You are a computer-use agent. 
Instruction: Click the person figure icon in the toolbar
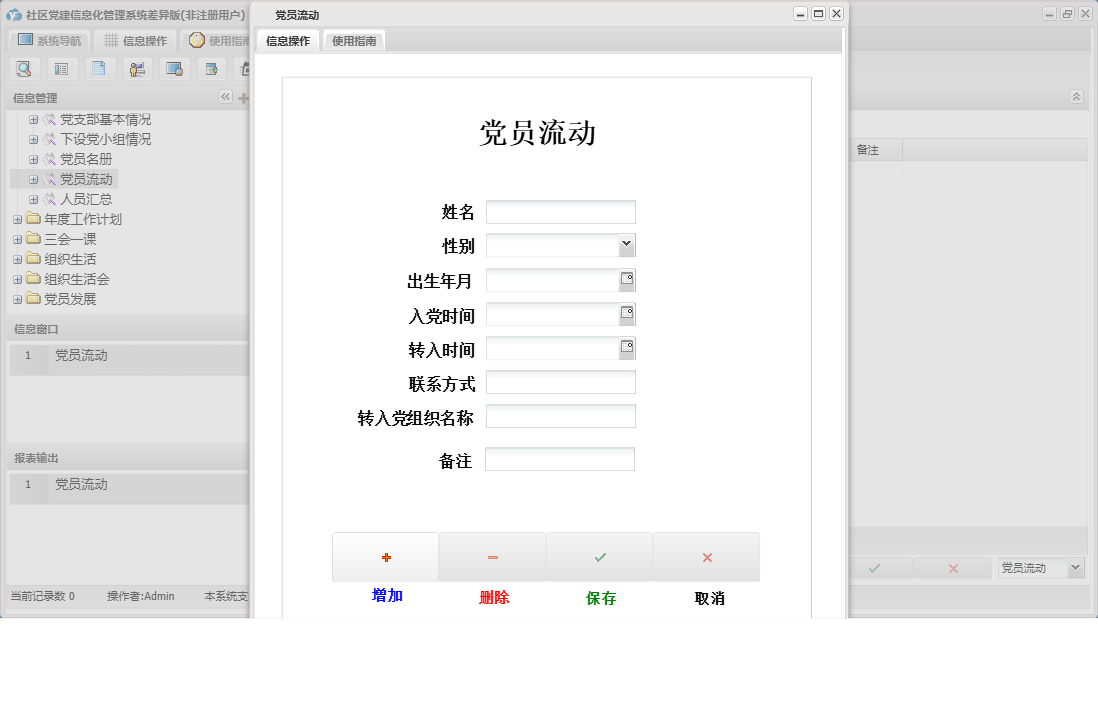[136, 68]
